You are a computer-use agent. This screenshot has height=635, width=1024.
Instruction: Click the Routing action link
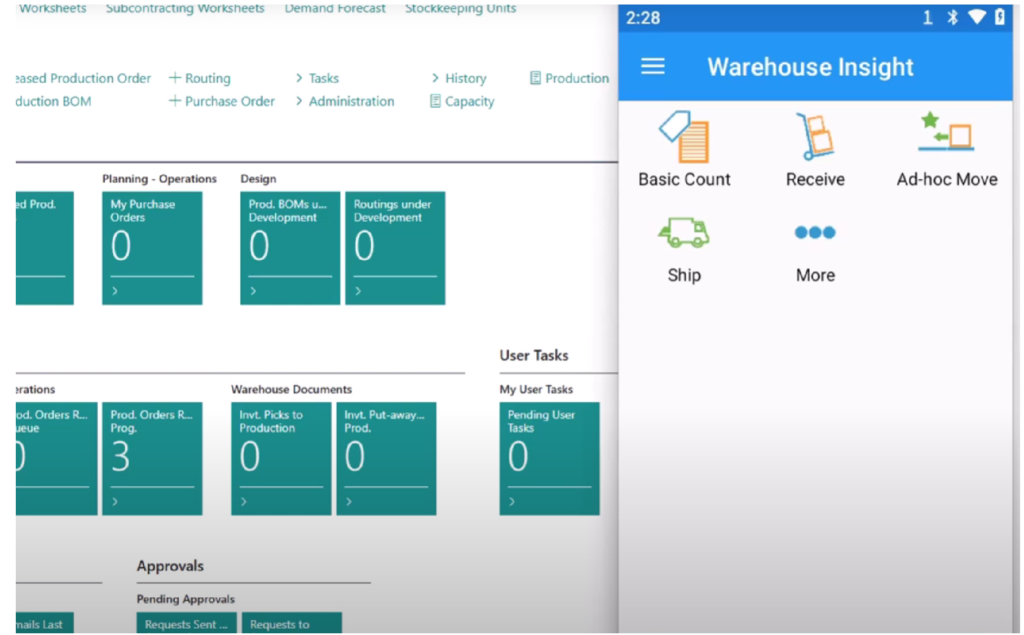click(x=208, y=78)
